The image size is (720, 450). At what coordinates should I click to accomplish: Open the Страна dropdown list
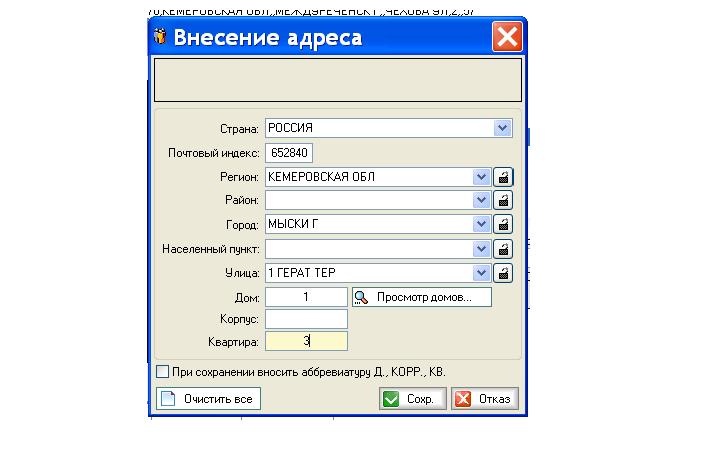(502, 128)
